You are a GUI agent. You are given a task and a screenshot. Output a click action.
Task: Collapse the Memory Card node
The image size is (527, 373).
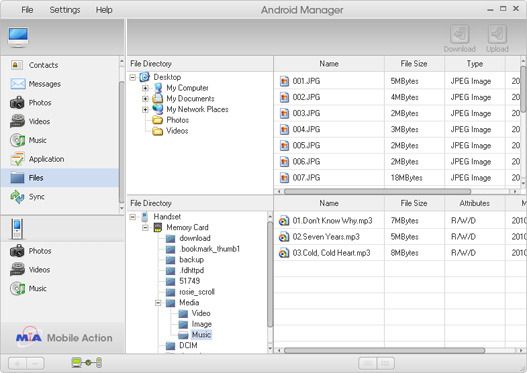pyautogui.click(x=145, y=227)
